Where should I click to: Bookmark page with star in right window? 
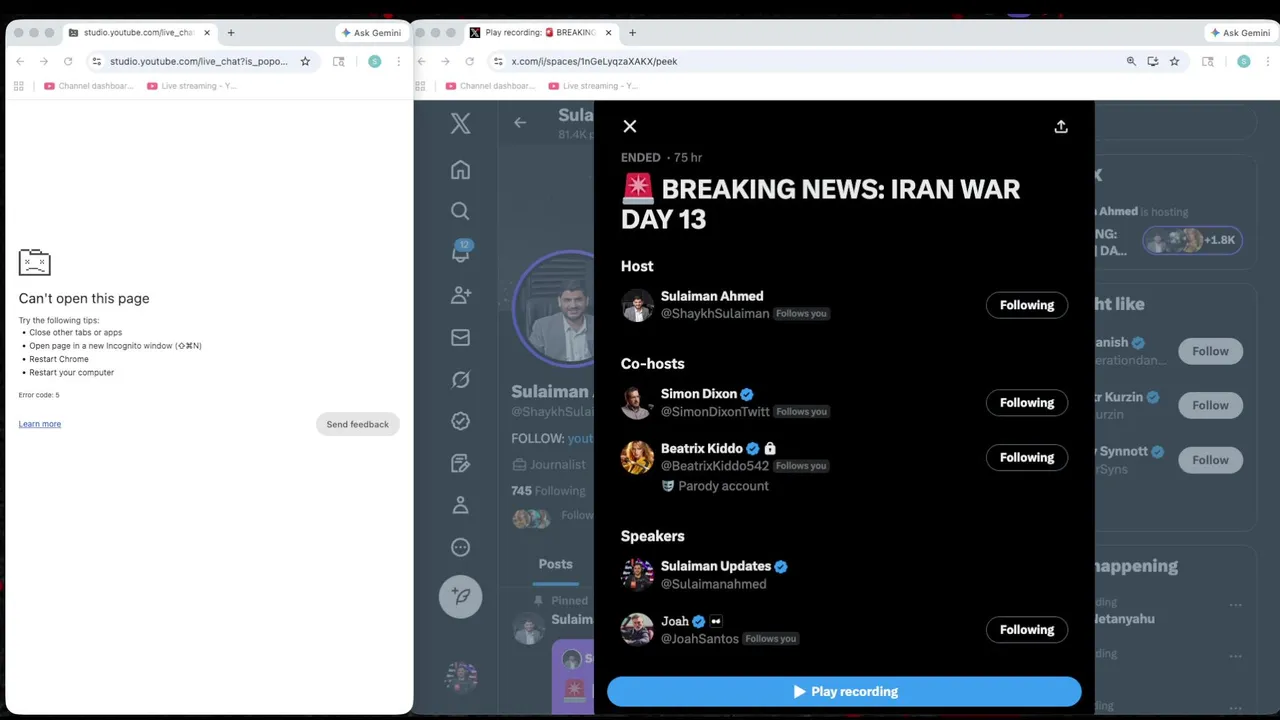[x=1174, y=61]
